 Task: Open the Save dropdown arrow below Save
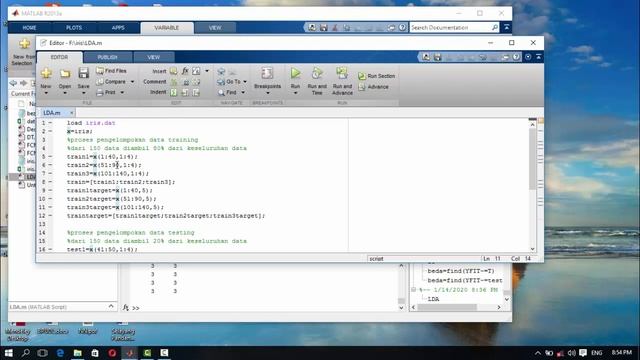(84, 93)
